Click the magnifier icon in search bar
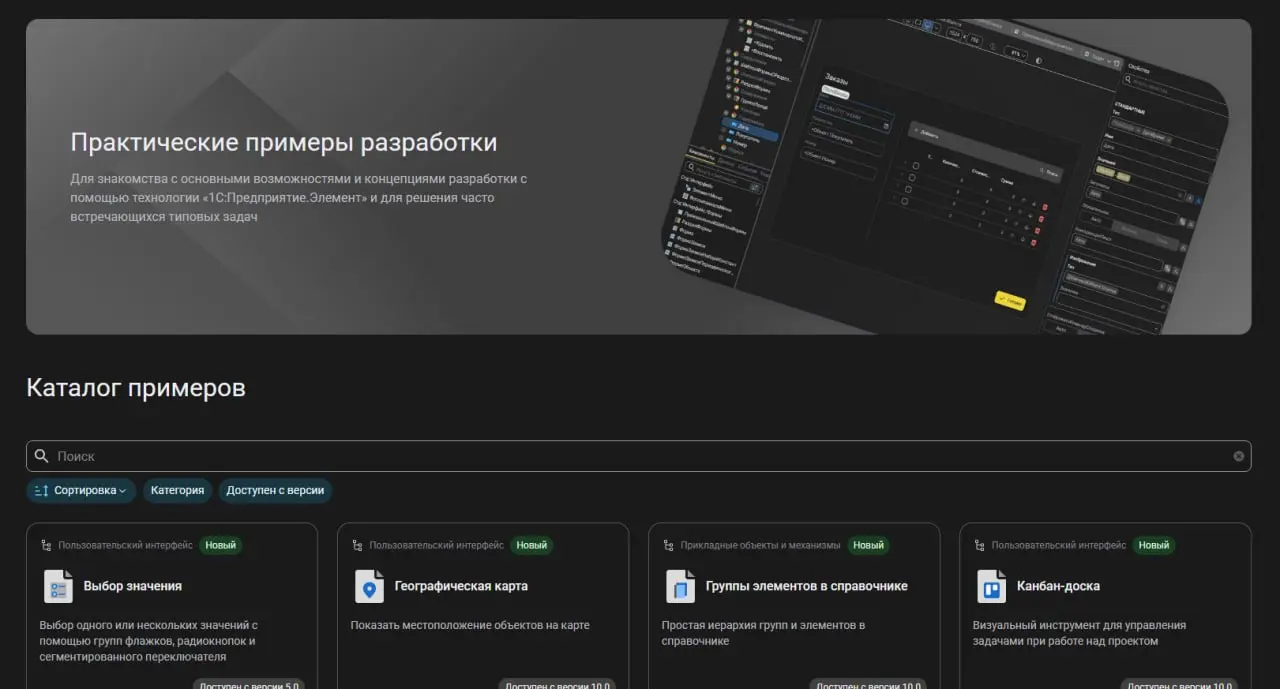Viewport: 1280px width, 689px height. point(41,456)
